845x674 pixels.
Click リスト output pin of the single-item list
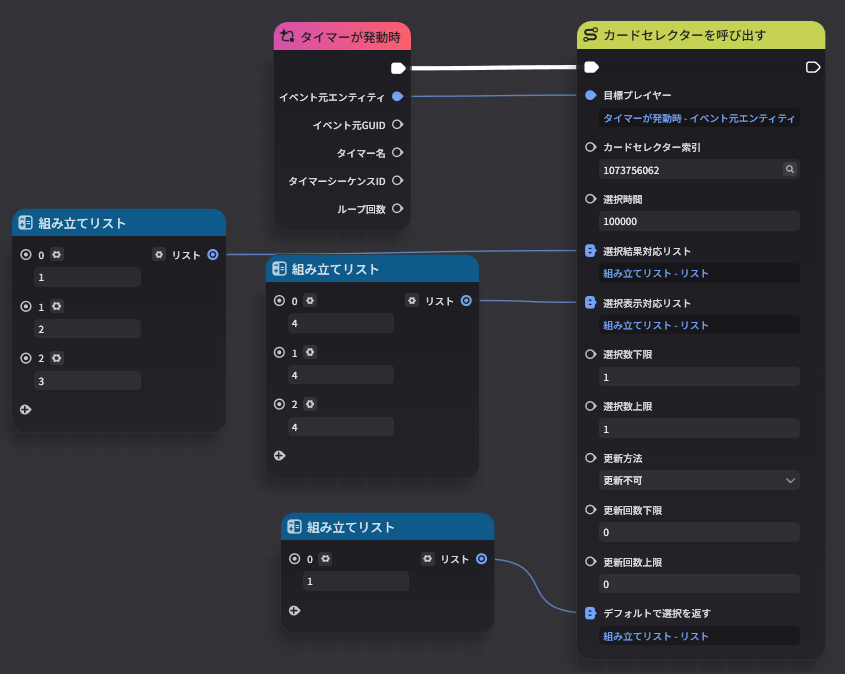point(481,559)
